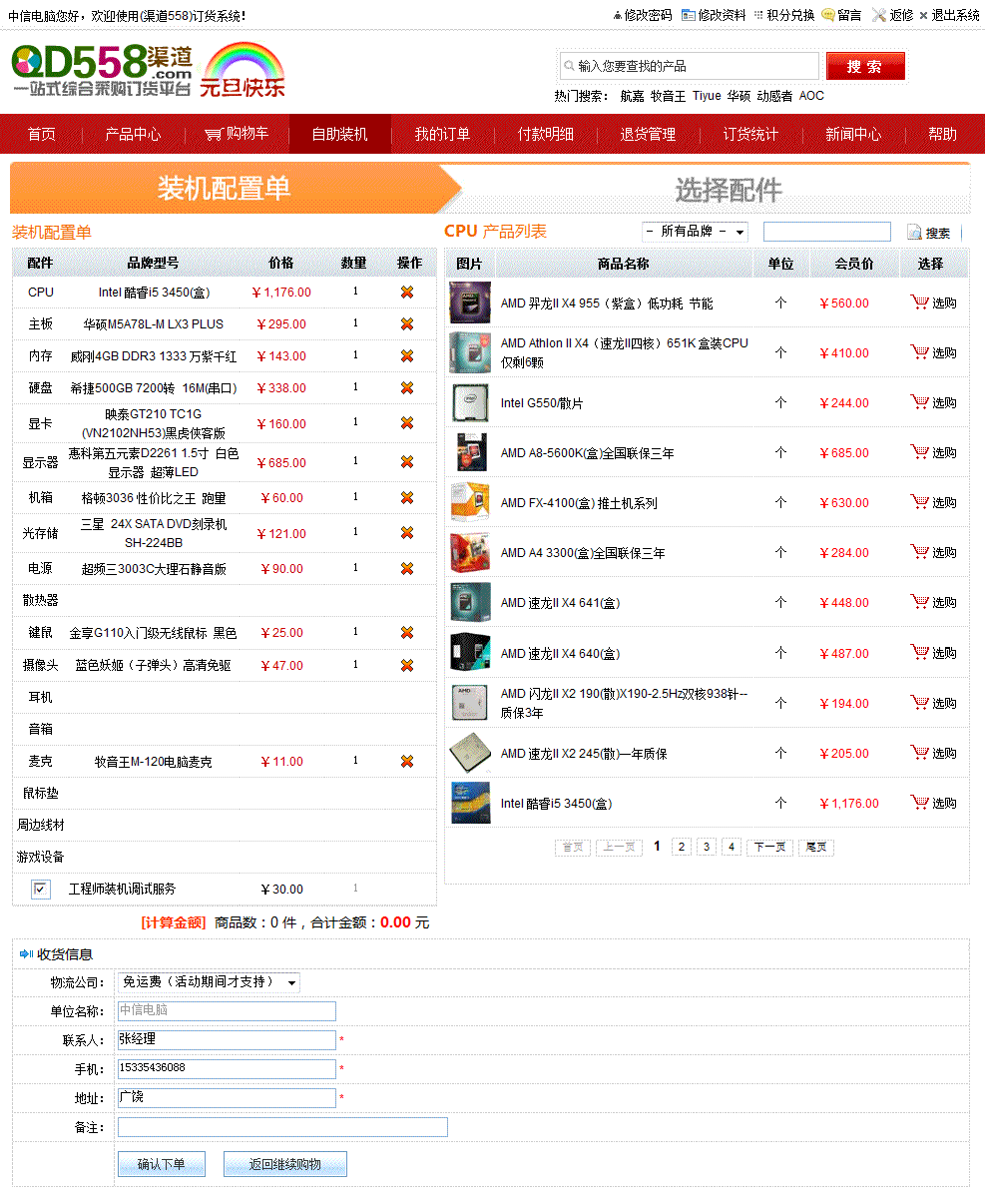Switch to the 选择配件 step tab
Viewport: 985px width, 1204px height.
click(729, 190)
